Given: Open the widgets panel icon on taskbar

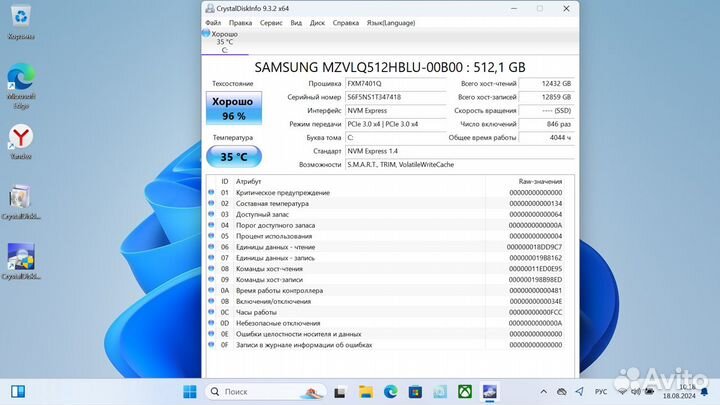Looking at the screenshot, I should point(18,392).
